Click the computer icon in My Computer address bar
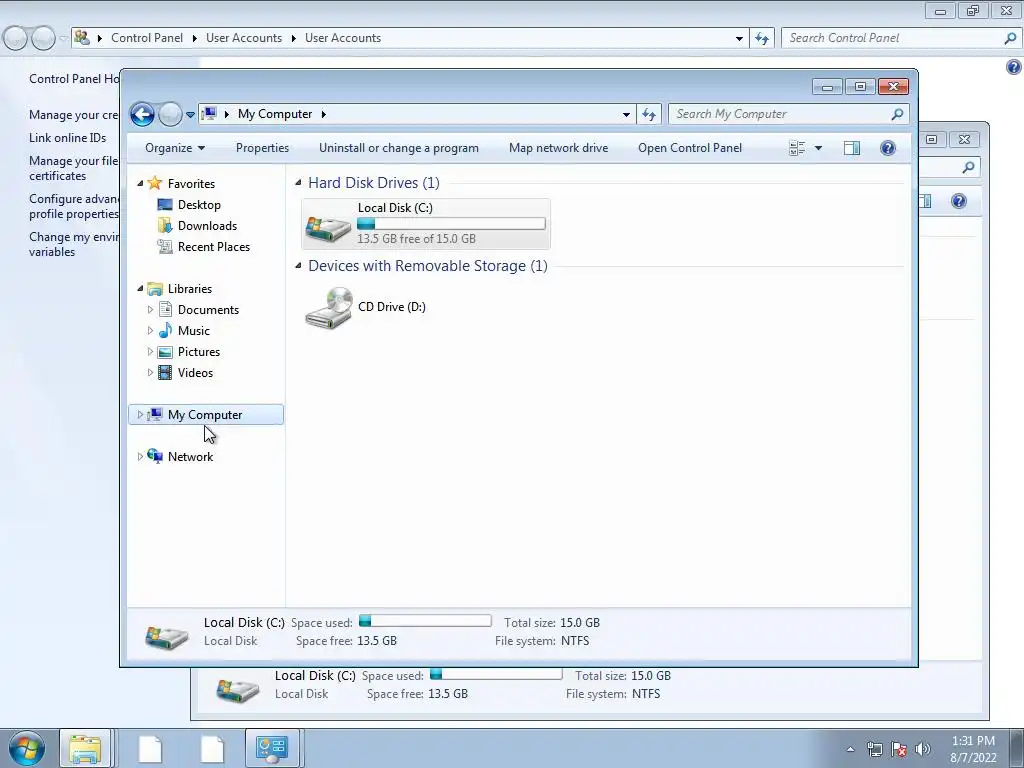 209,114
